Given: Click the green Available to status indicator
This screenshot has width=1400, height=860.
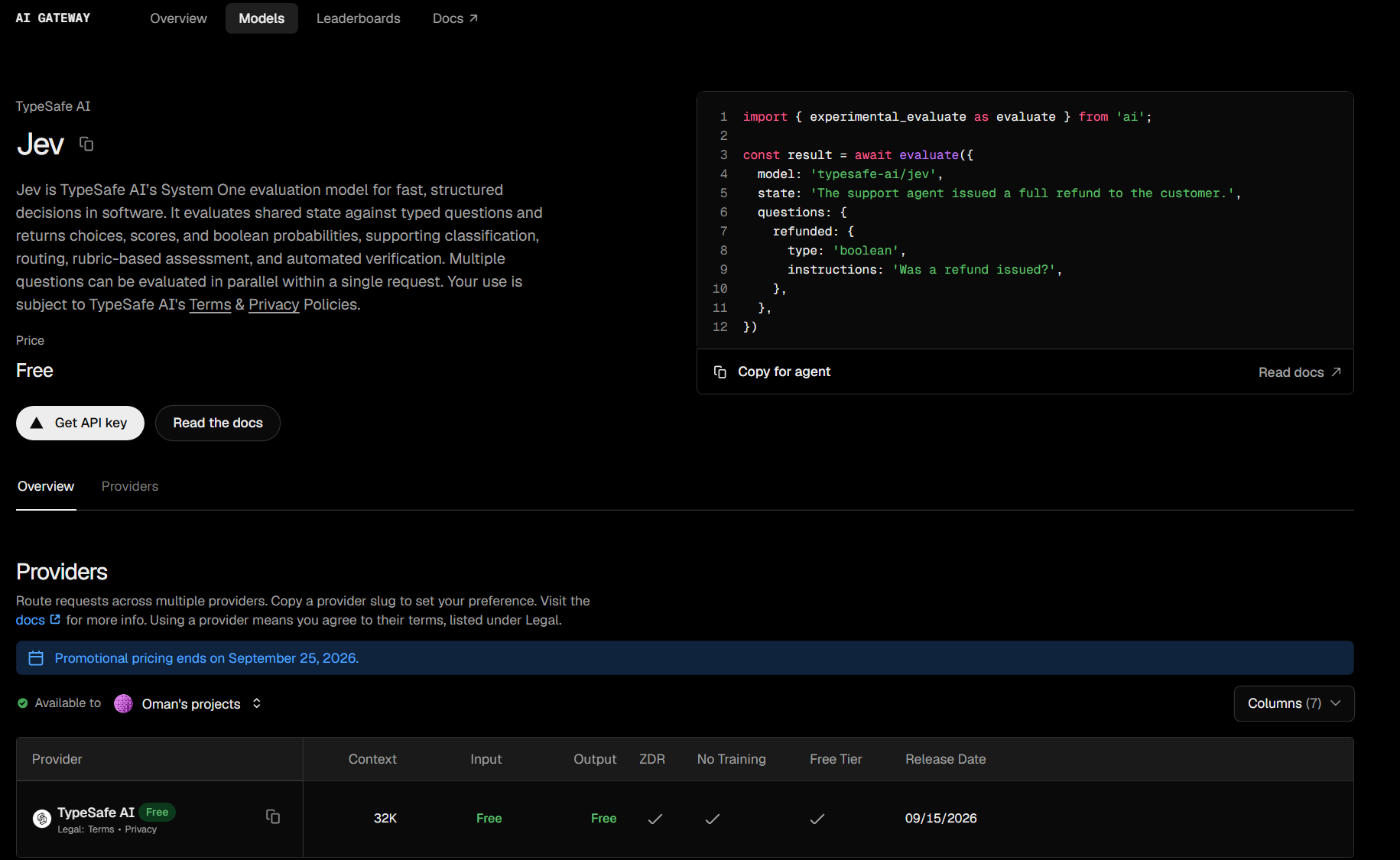Looking at the screenshot, I should click(23, 703).
